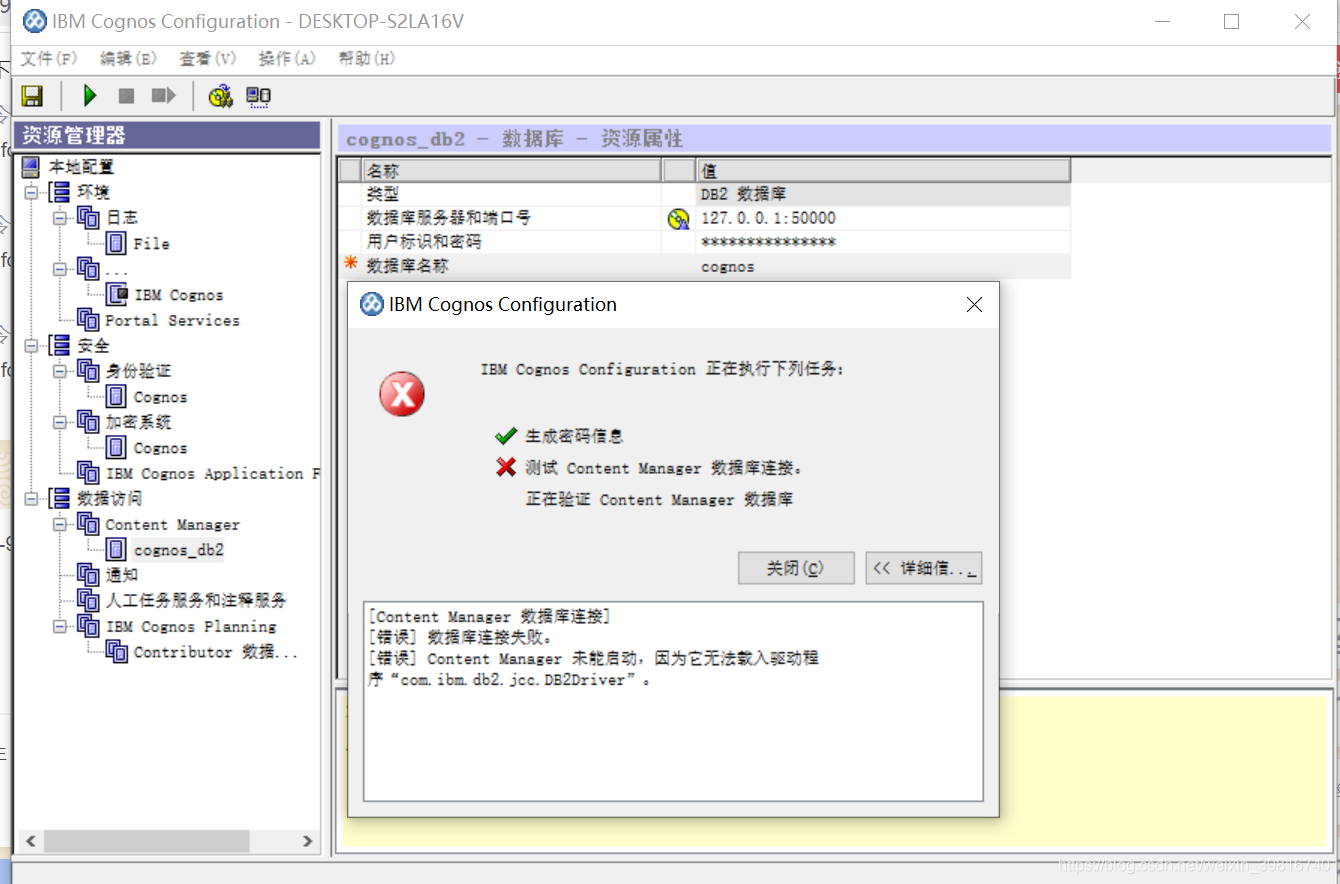The width and height of the screenshot is (1340, 884).
Task: Click the 通知 node icon
Action: point(88,575)
